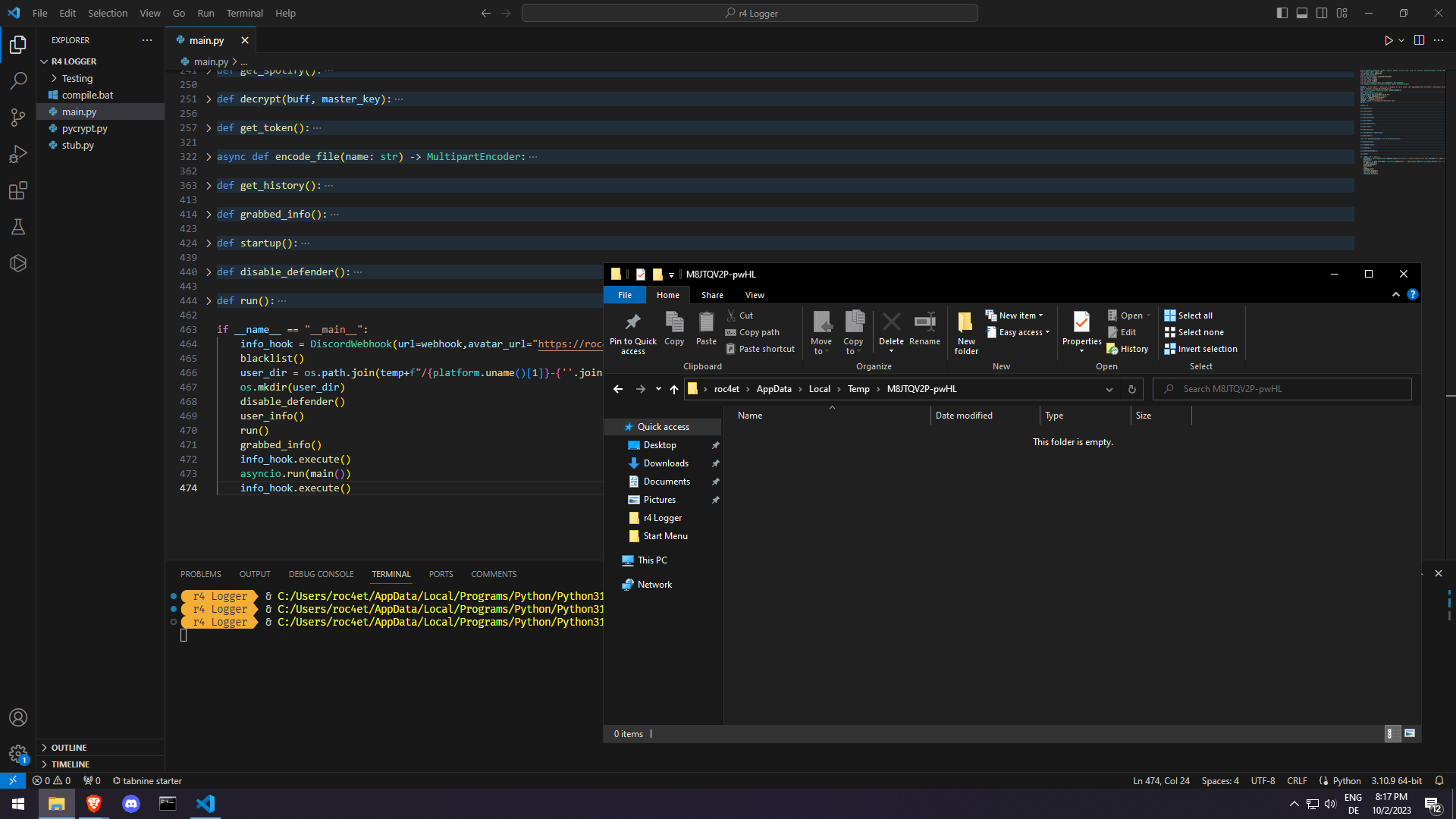The height and width of the screenshot is (819, 1456).
Task: Open the Manage gear menu
Action: (18, 754)
